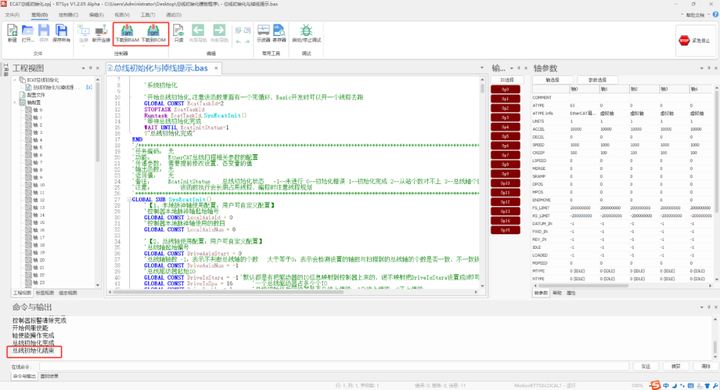Toggle input indicator In9

505,174
